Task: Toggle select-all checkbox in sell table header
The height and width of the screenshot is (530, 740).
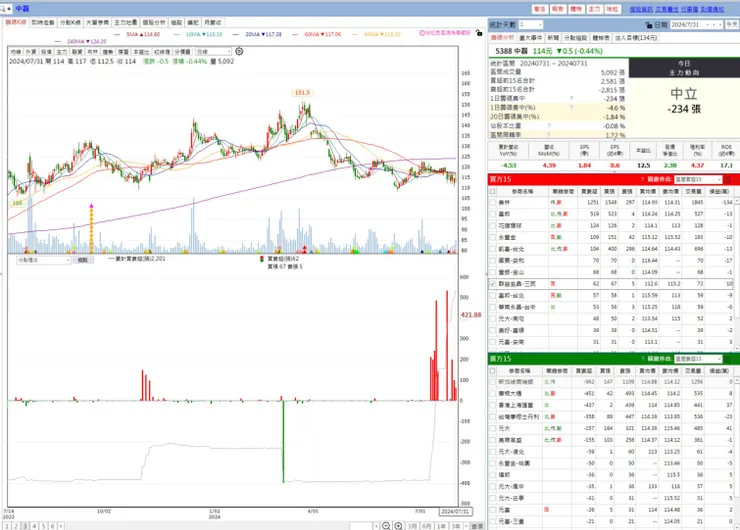Action: (x=493, y=371)
